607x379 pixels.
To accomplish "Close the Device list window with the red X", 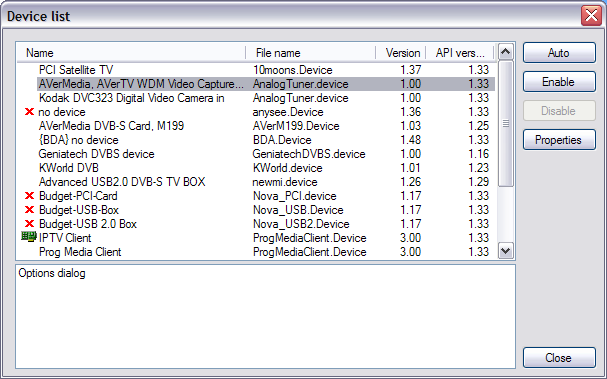I will pyautogui.click(x=591, y=16).
